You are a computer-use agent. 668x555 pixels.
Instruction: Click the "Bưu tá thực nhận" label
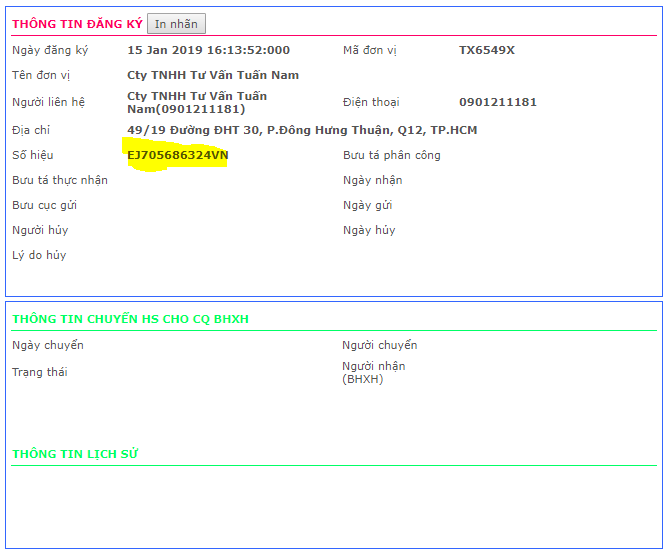tap(60, 180)
